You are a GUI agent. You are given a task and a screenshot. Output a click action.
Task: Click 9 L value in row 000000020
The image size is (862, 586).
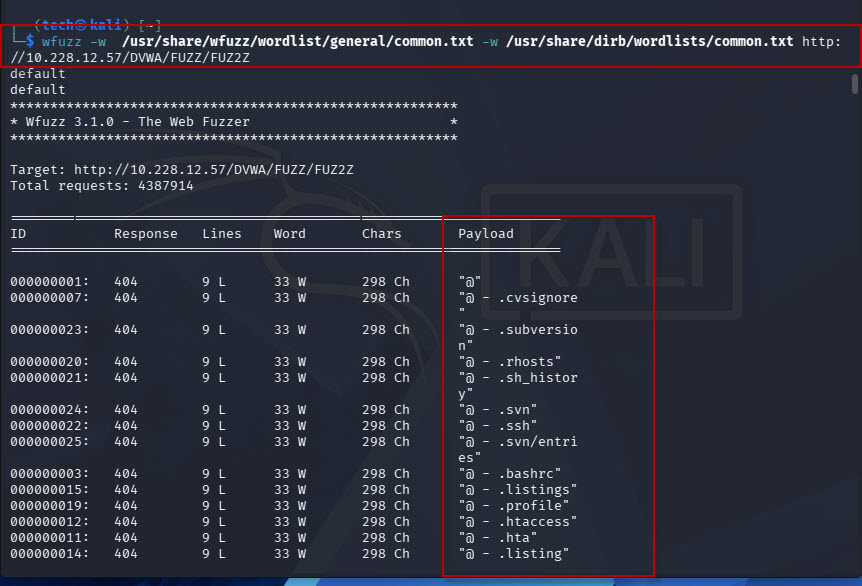point(214,361)
